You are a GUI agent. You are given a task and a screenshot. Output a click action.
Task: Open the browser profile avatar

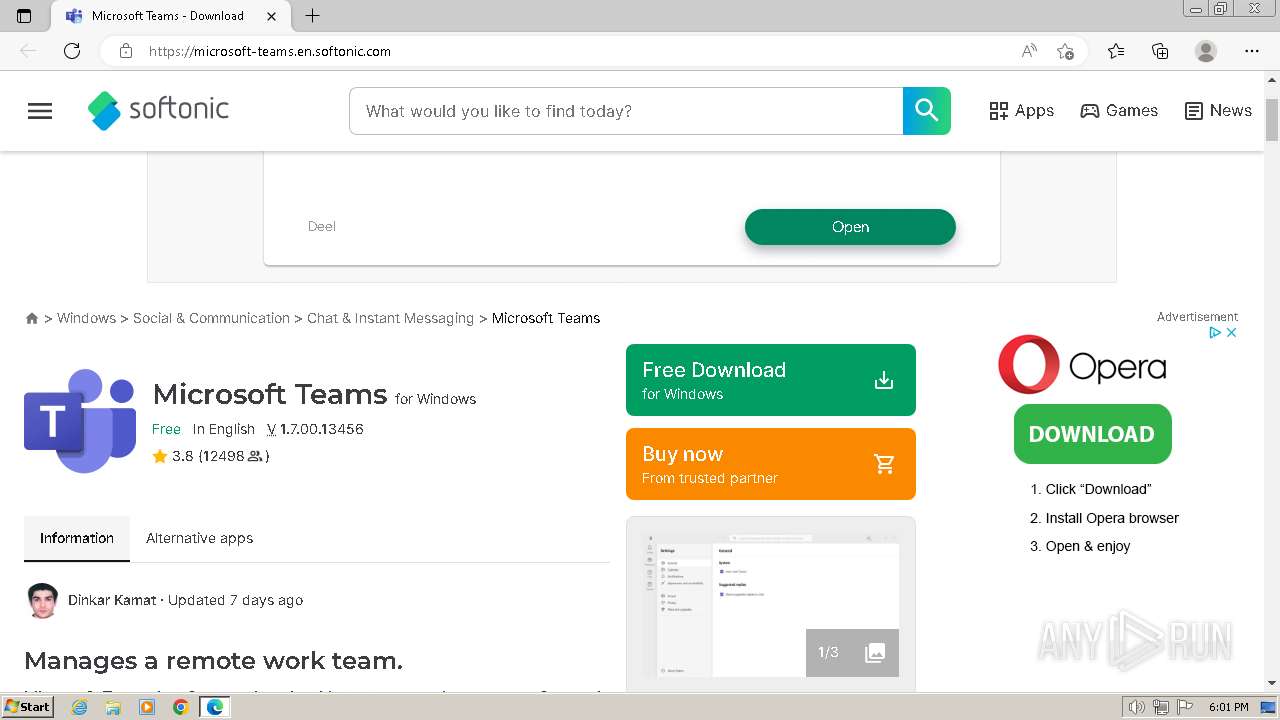[x=1206, y=51]
